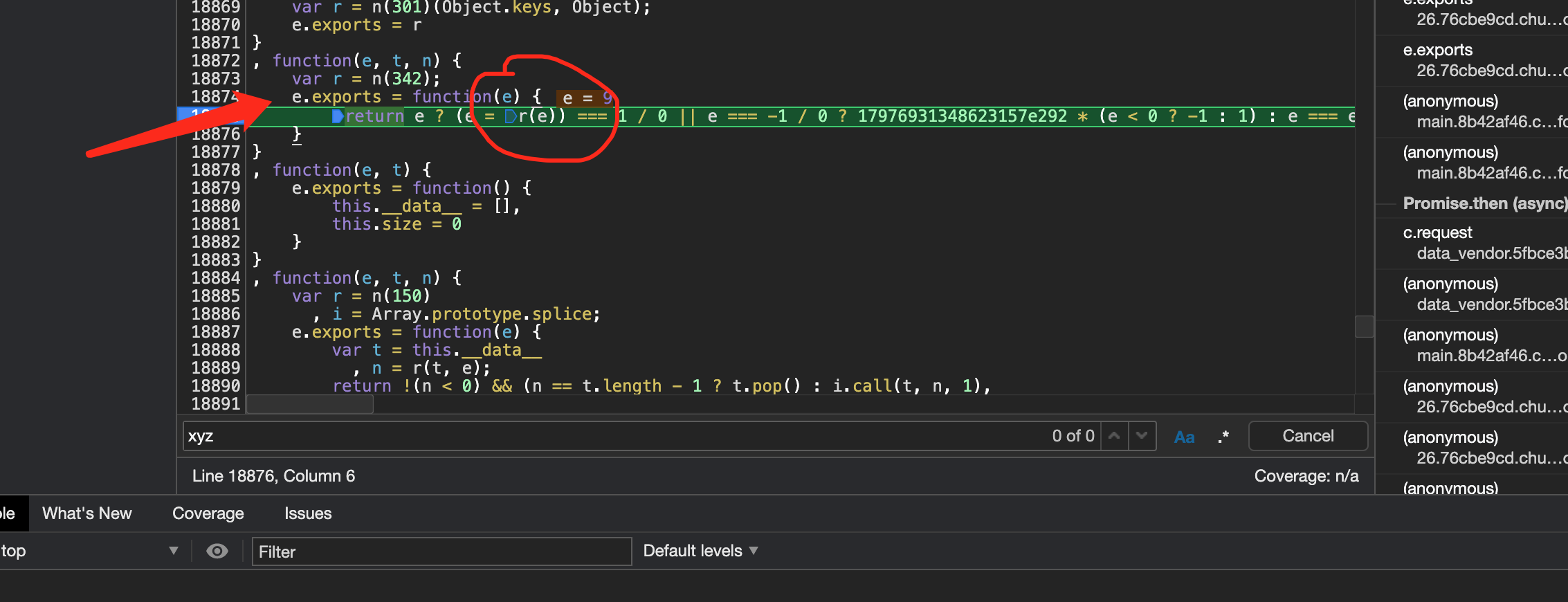Focus the console Filter field
This screenshot has width=1568, height=602.
pos(441,551)
